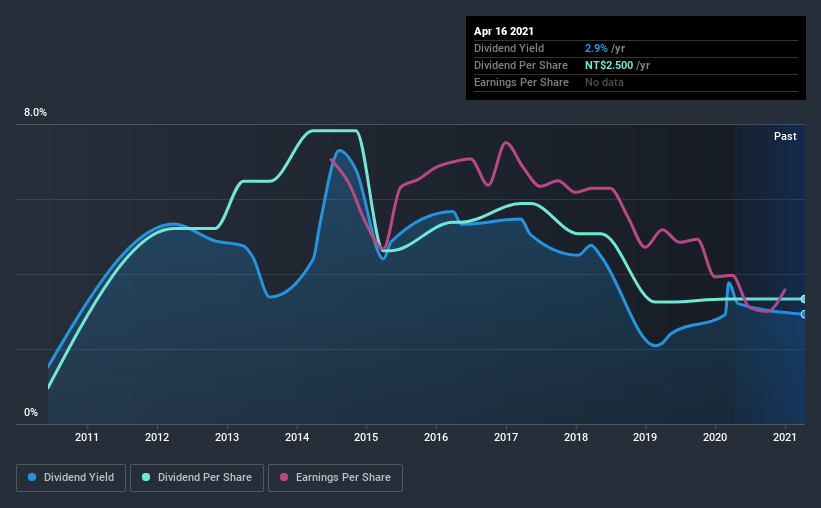The image size is (821, 508).
Task: Click the 2.9% Dividend Yield value
Action: click(596, 48)
